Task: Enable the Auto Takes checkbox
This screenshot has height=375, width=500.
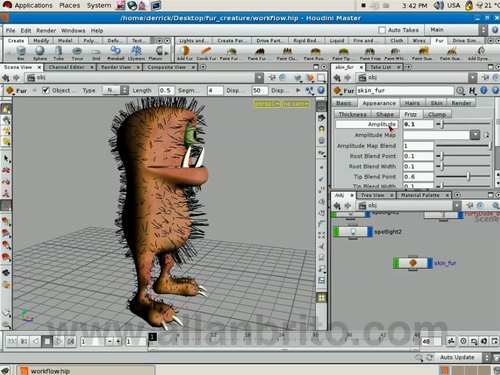Action: click(382, 30)
